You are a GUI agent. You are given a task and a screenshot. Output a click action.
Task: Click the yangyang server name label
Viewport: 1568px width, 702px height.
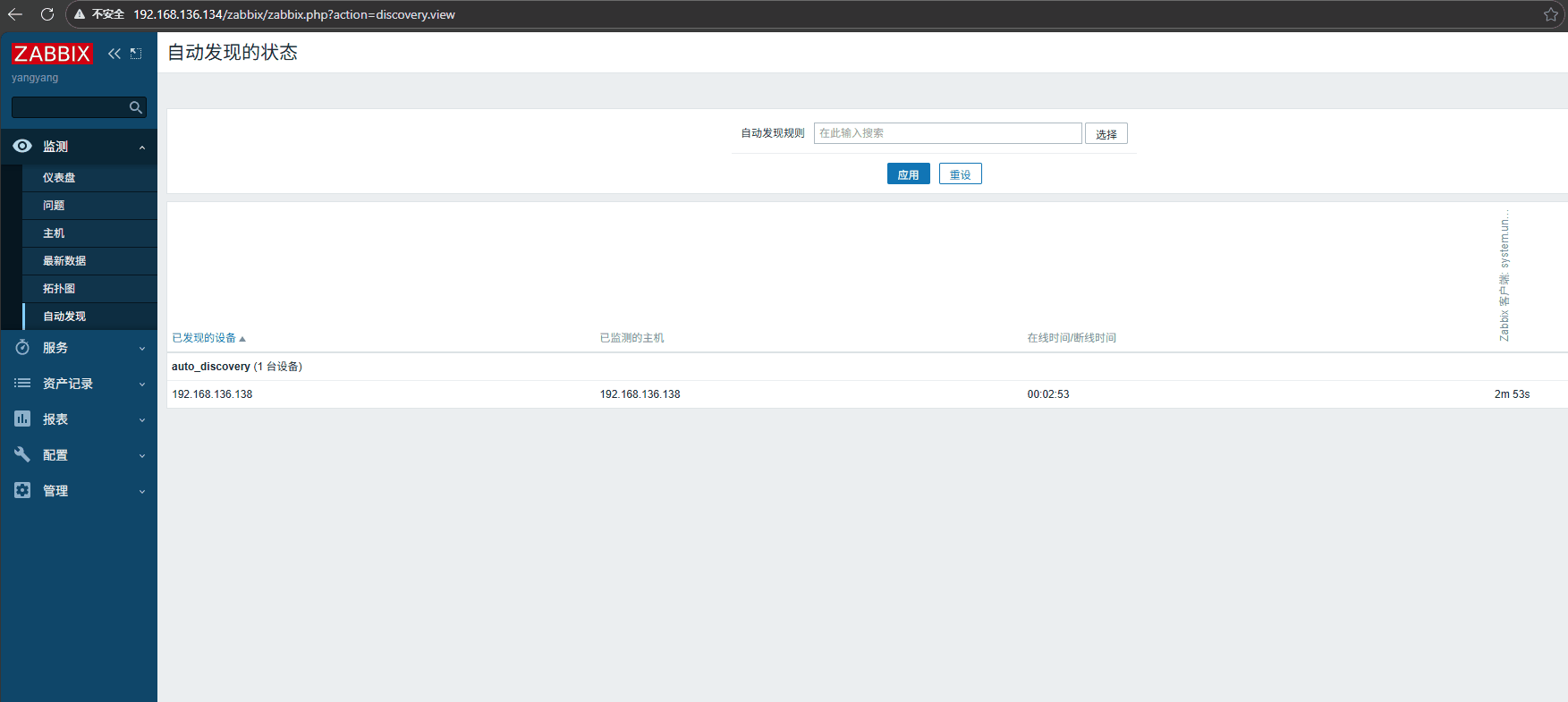pyautogui.click(x=35, y=78)
